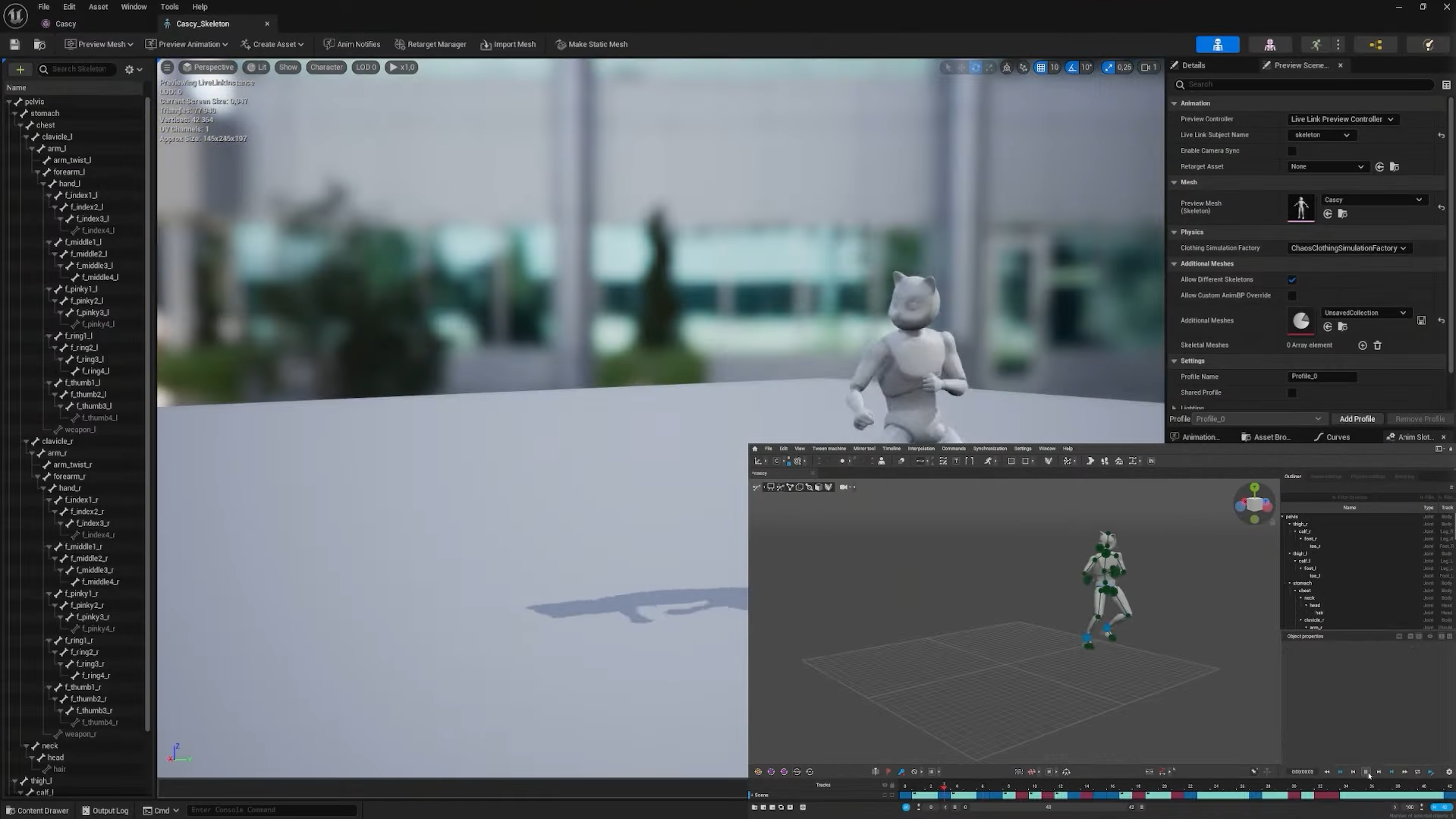Click Make Static Mesh button

[x=591, y=45]
